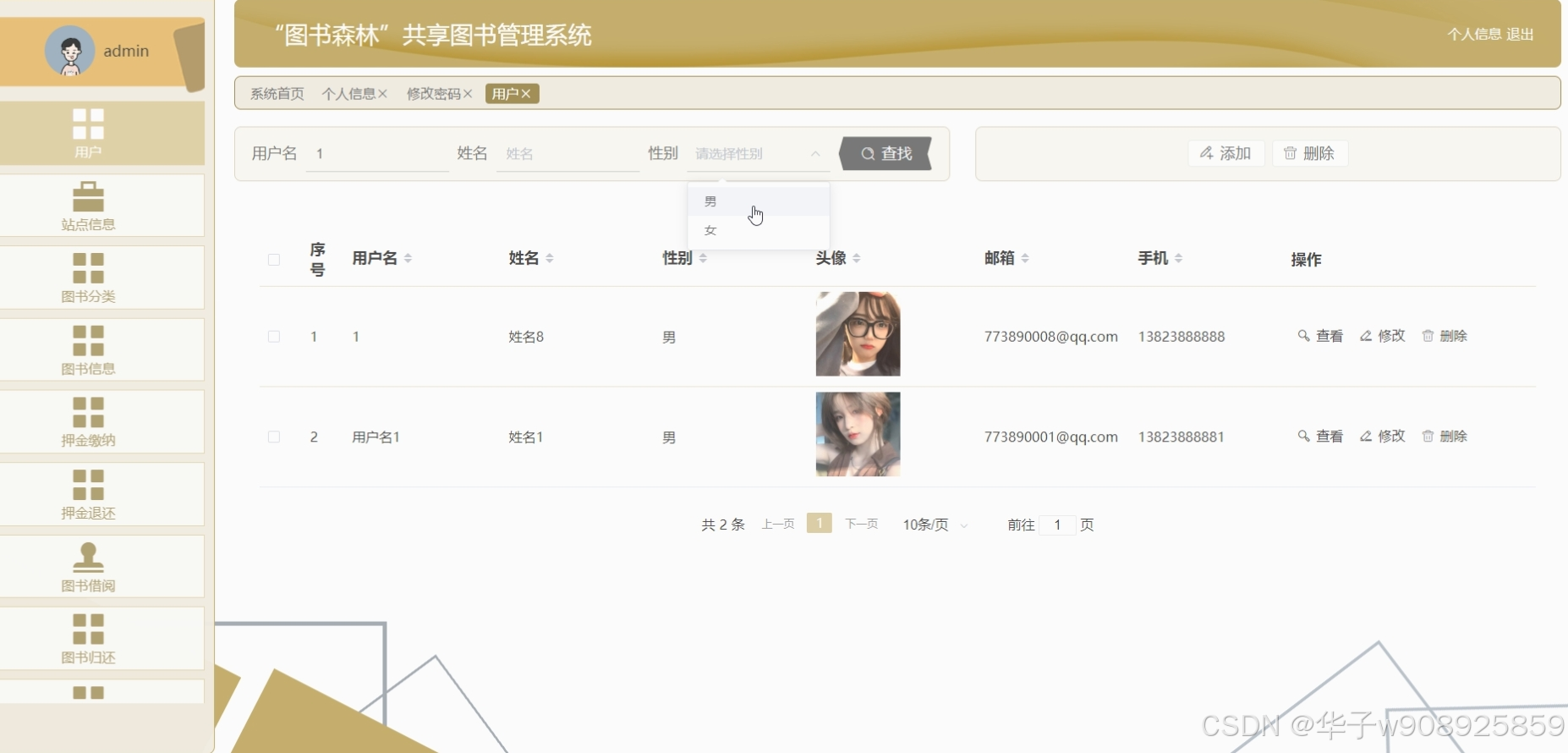Screen dimensions: 1568x753
Task: Open 站点信息 briefcase icon in sidebar
Action: (x=88, y=197)
